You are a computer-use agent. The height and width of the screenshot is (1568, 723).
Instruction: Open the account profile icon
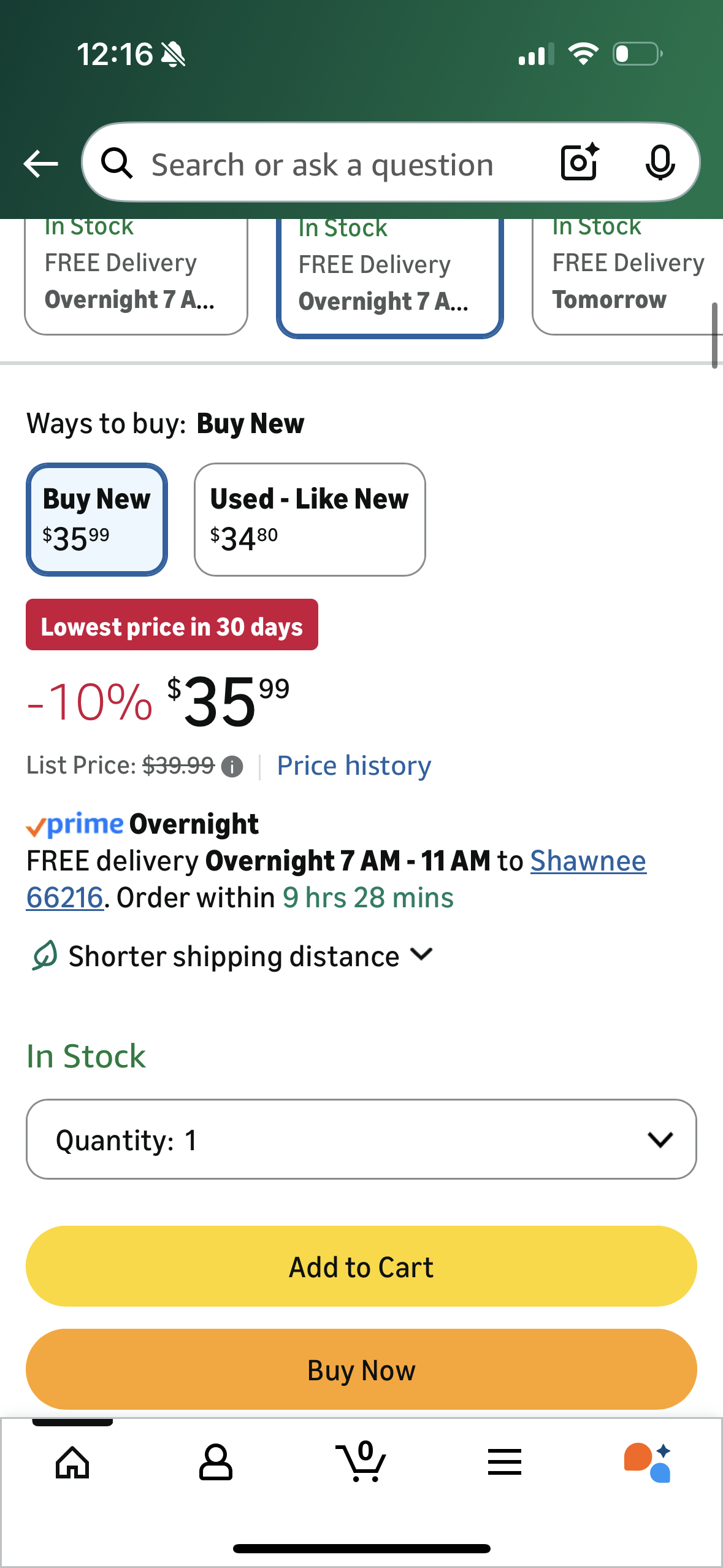pyautogui.click(x=216, y=1462)
